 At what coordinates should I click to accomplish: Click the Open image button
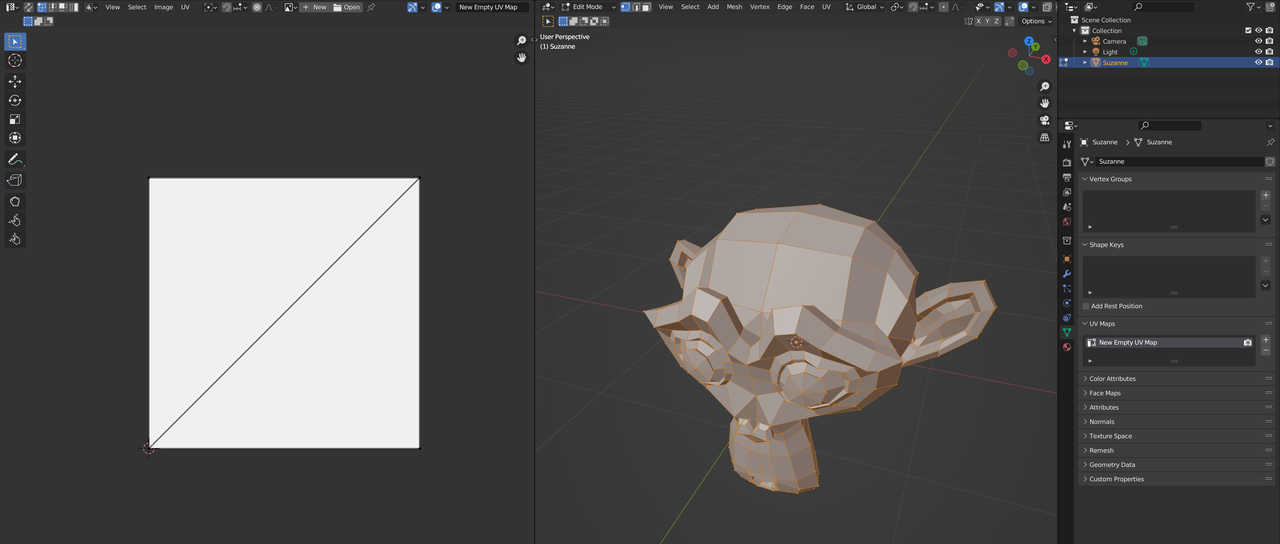(x=347, y=7)
